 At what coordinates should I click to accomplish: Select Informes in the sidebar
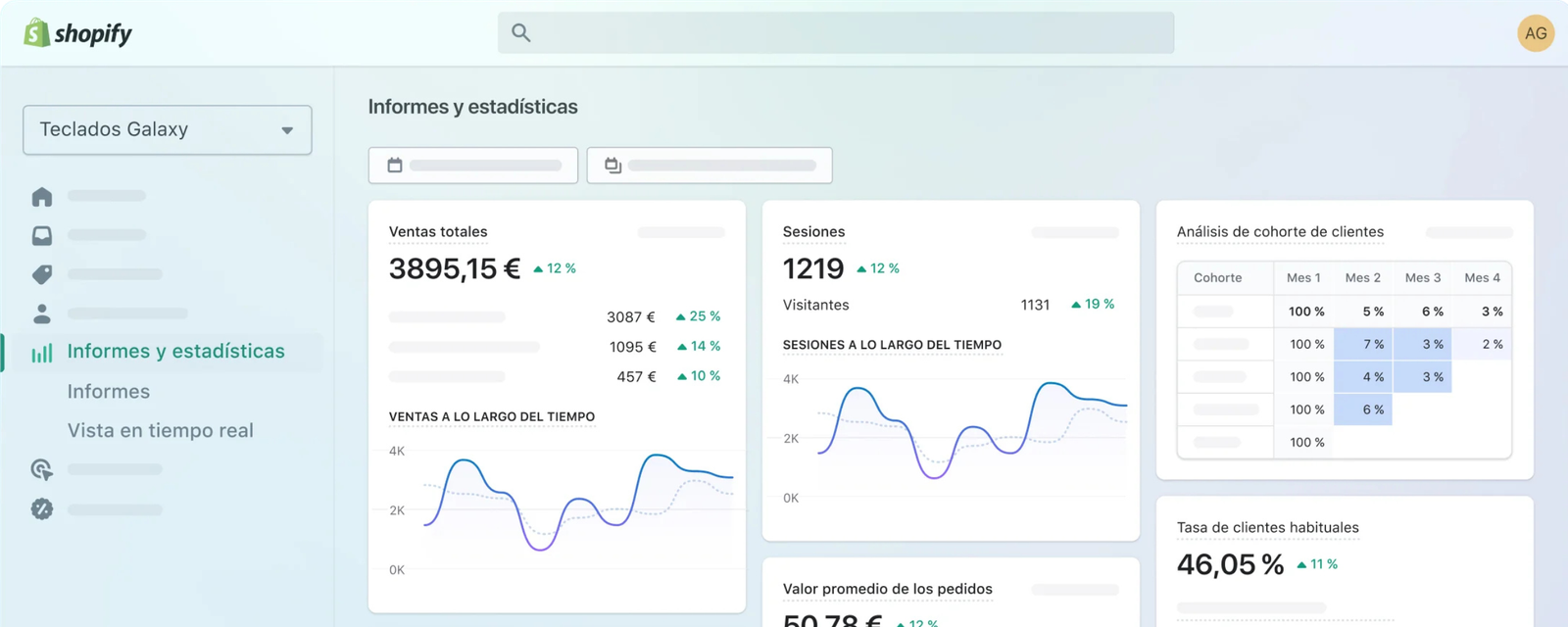click(109, 392)
